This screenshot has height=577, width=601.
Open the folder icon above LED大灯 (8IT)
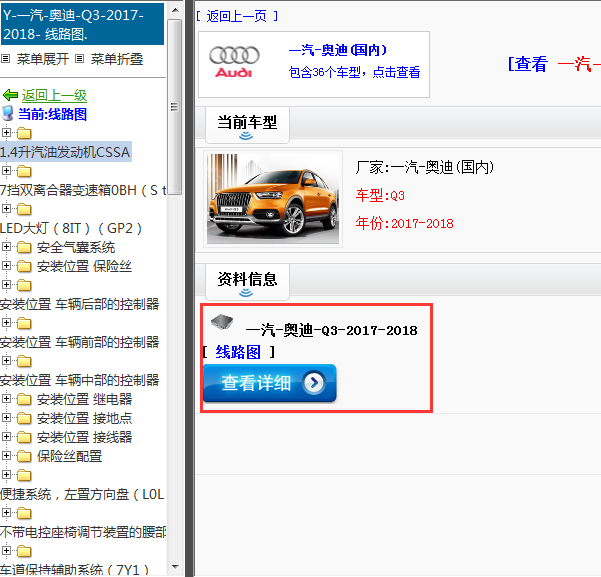24,209
